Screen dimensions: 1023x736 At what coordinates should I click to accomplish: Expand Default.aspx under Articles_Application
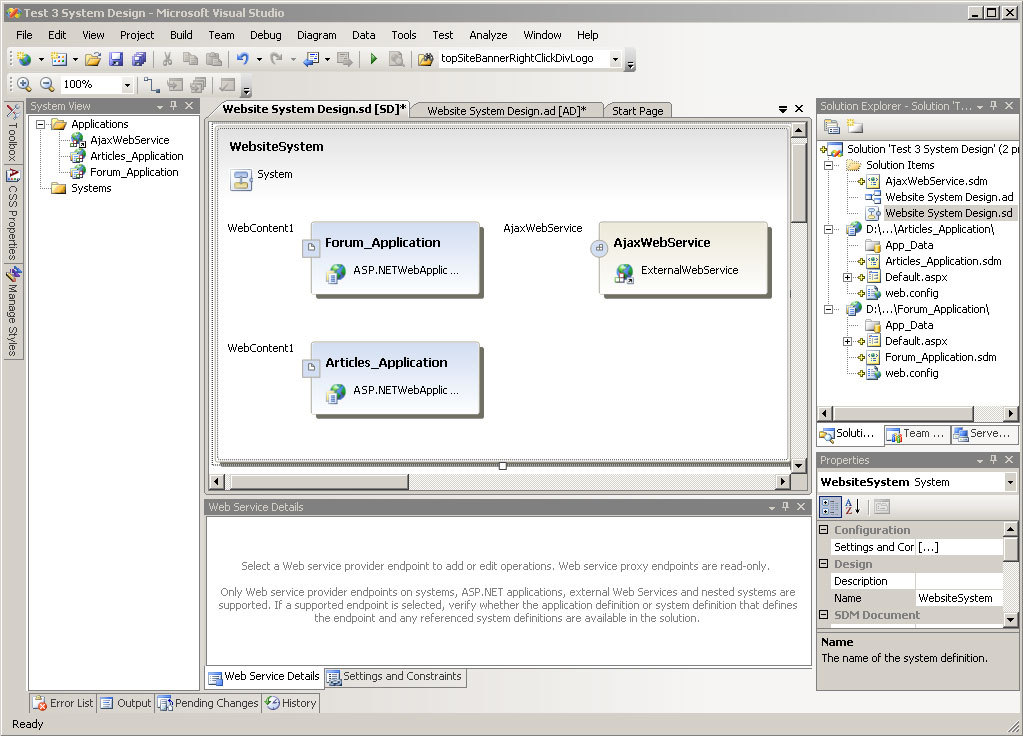(847, 277)
